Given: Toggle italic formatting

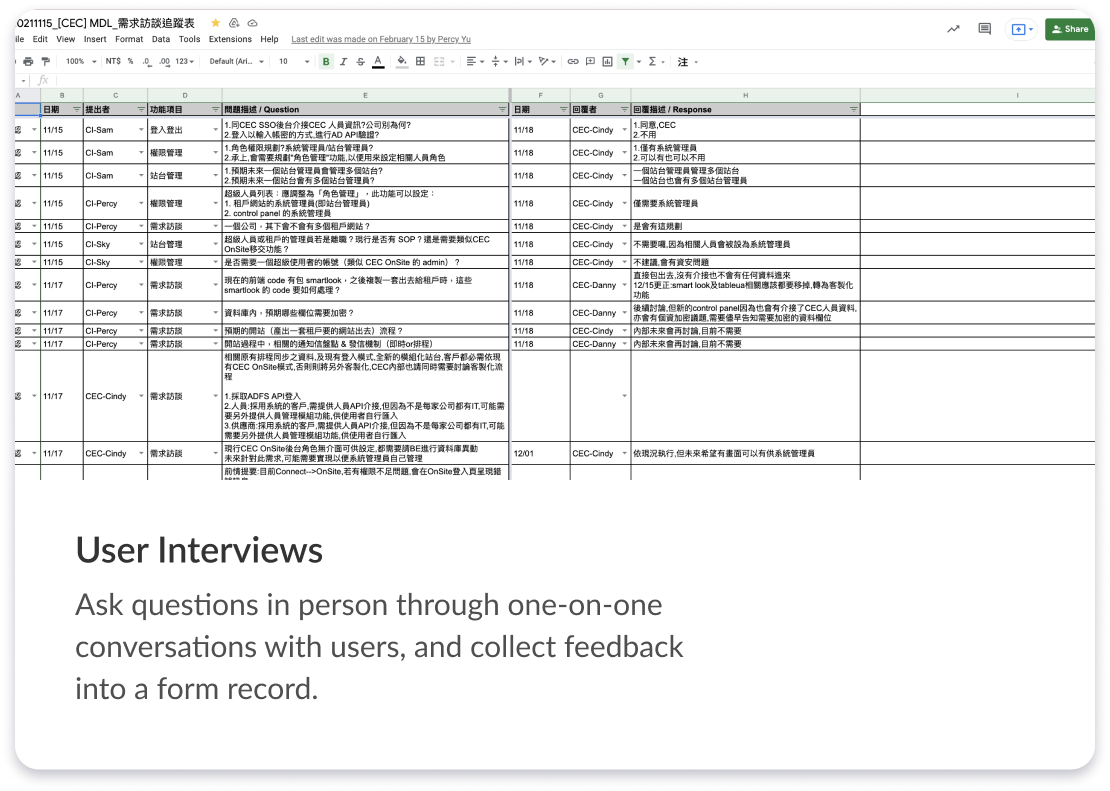Looking at the screenshot, I should [343, 62].
